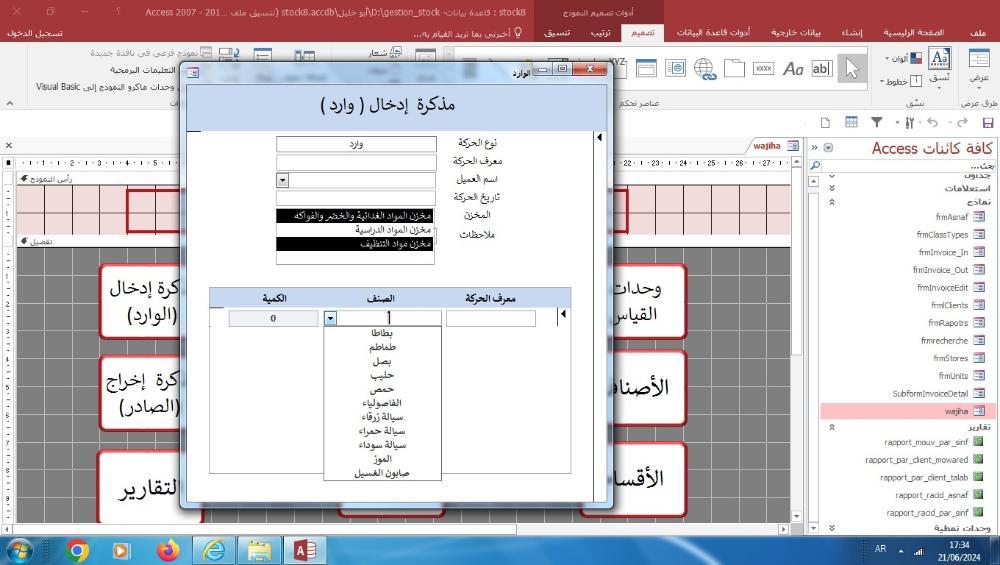Select the pointer arrow control tool
The width and height of the screenshot is (1000, 565).
851,68
